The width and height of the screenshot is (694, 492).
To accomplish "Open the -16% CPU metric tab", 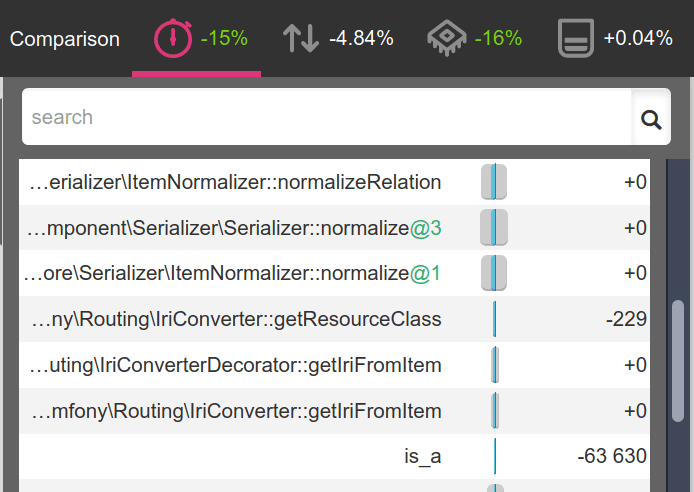I will tap(498, 39).
